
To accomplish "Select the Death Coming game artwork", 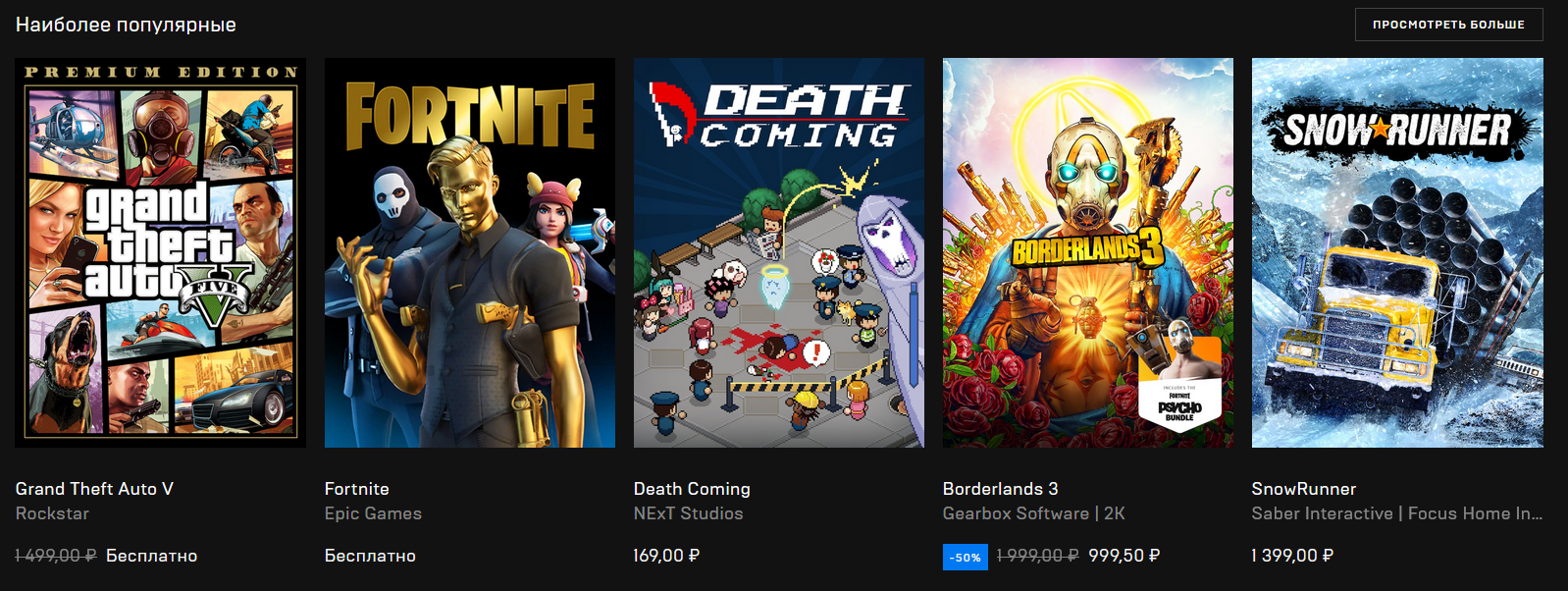I will (x=779, y=252).
